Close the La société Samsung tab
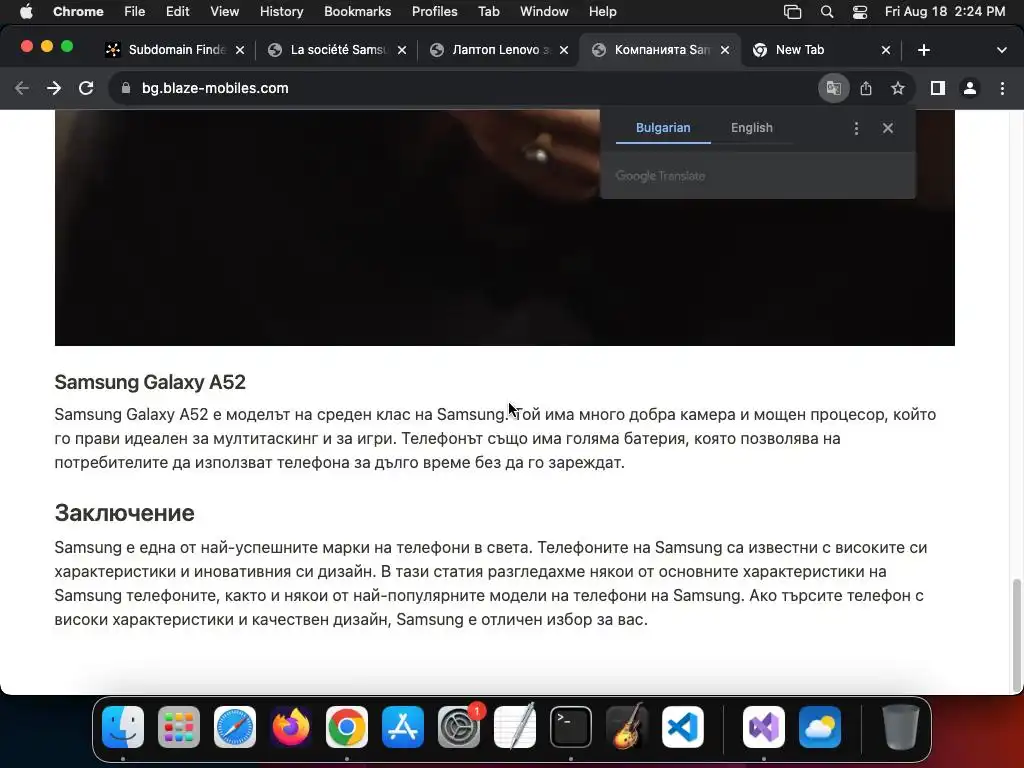This screenshot has height=768, width=1024. click(x=402, y=50)
